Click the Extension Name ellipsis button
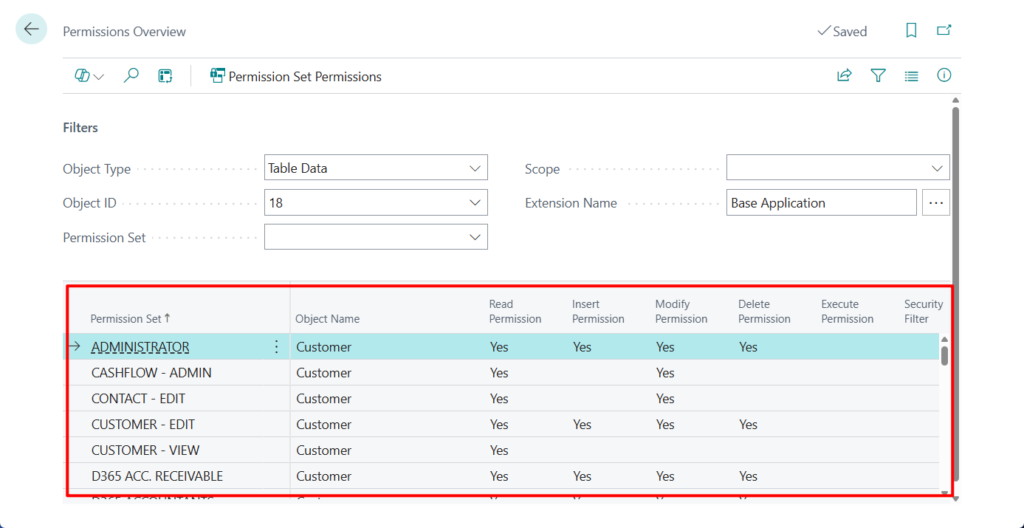 [936, 203]
